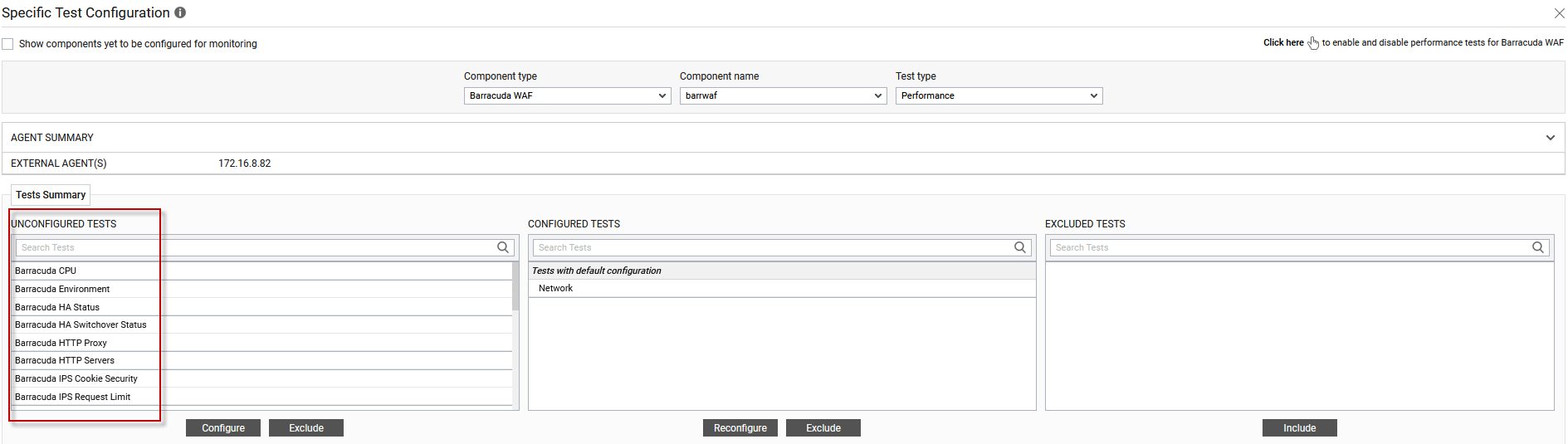Click the Reconfigure button
1568x444 pixels.
740,428
